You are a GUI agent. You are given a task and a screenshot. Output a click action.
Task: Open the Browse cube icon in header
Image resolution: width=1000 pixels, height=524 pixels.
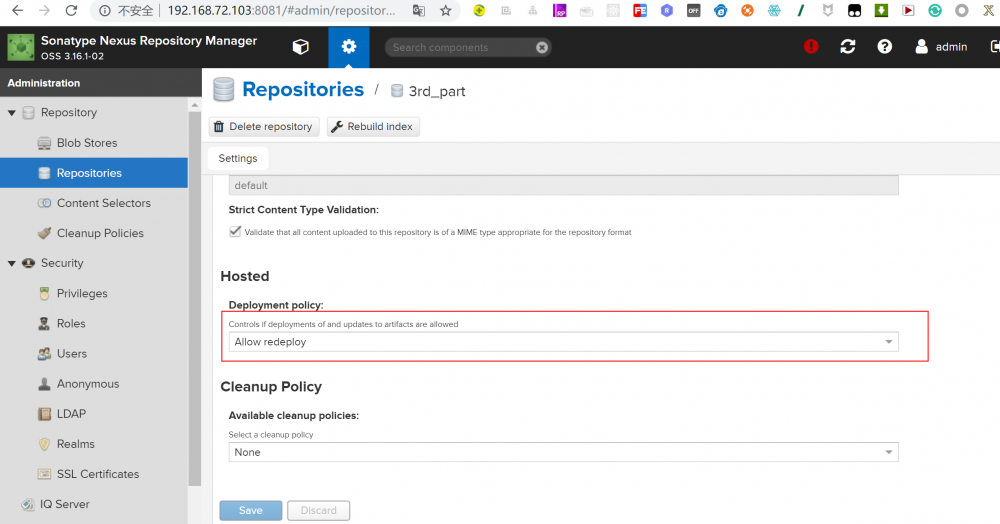pyautogui.click(x=300, y=47)
